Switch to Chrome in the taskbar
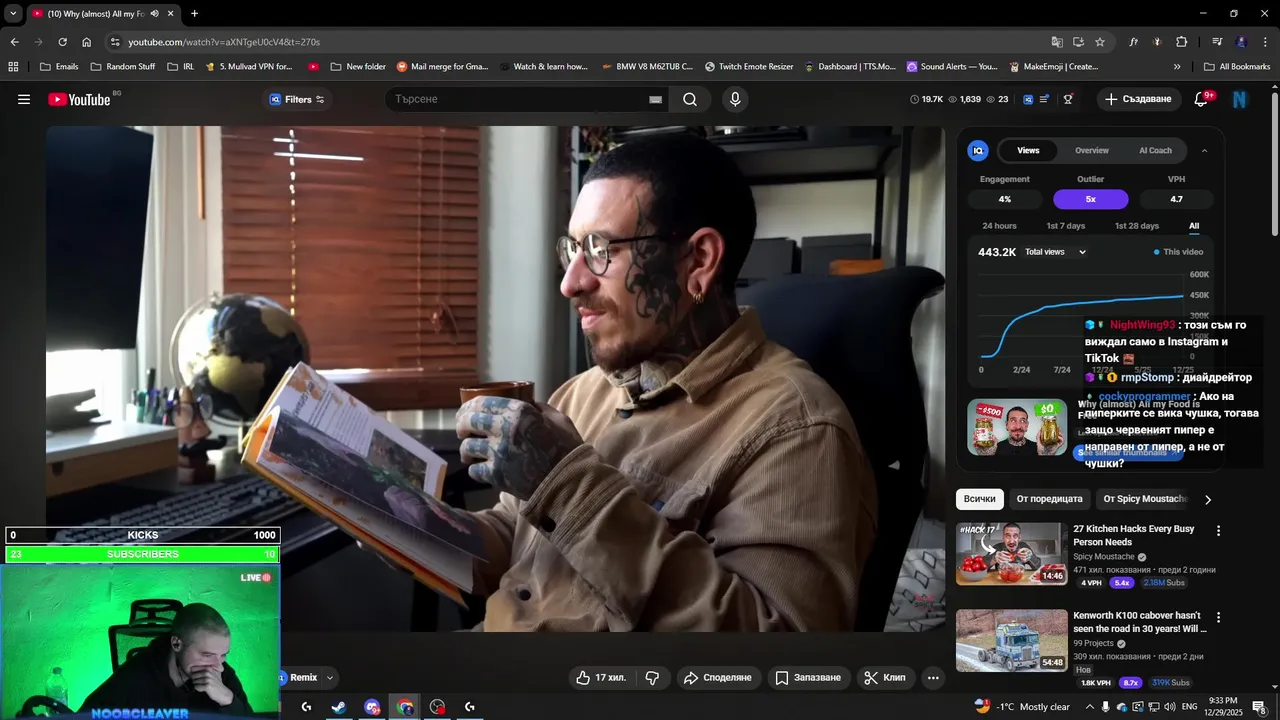This screenshot has width=1280, height=720. click(405, 707)
